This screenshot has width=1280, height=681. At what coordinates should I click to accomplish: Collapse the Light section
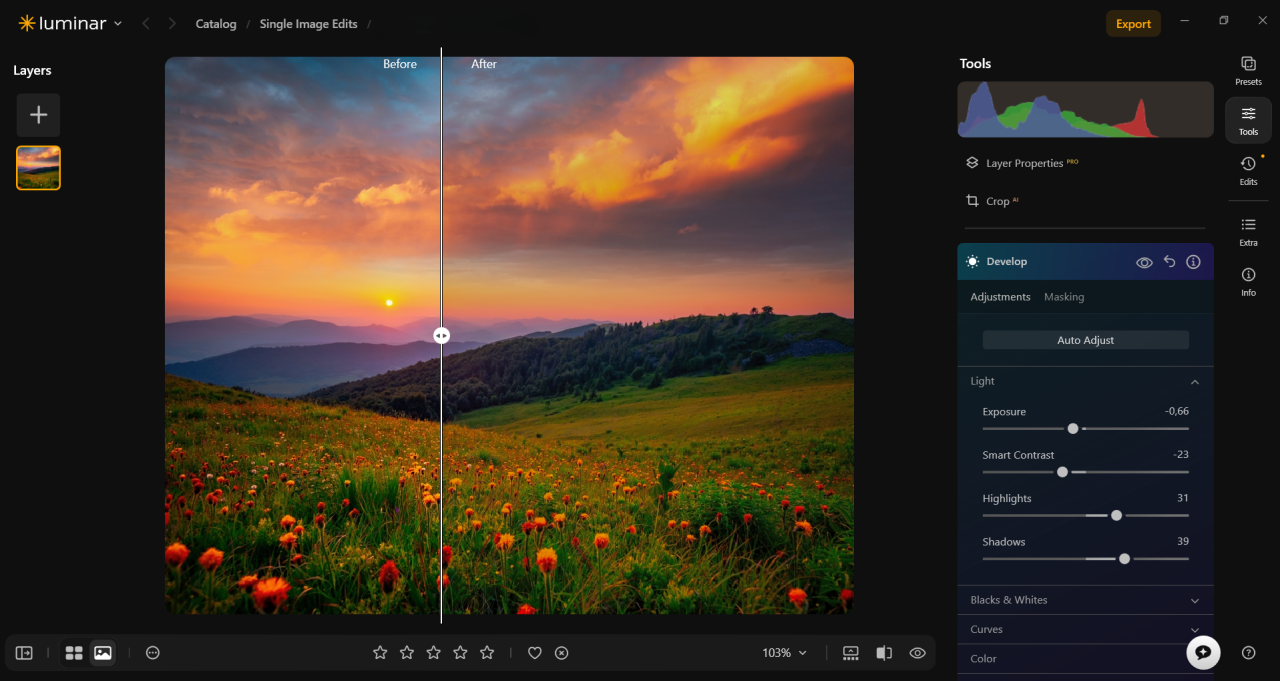1194,382
